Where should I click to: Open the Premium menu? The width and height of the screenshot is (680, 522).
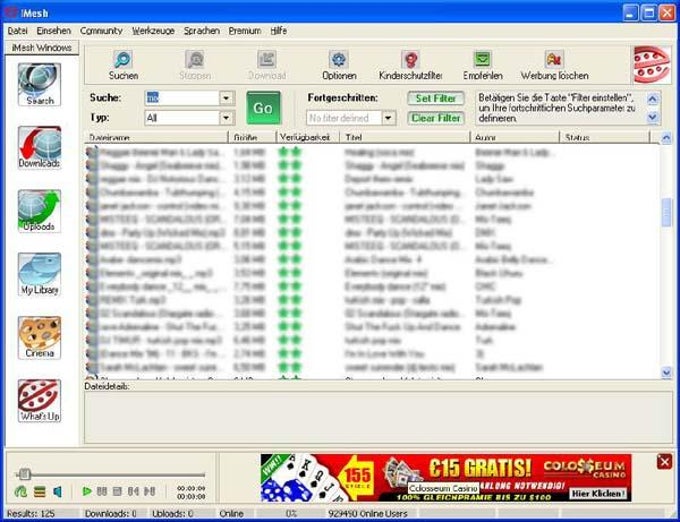click(x=245, y=31)
